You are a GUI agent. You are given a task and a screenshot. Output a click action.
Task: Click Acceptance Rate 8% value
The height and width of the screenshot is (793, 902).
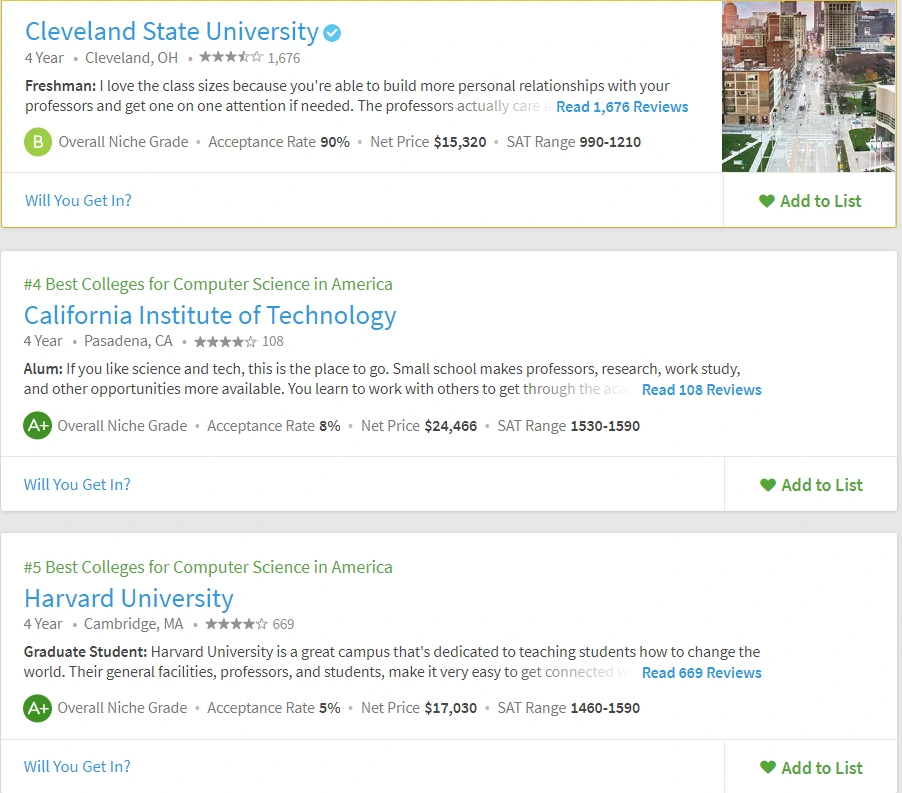(330, 426)
